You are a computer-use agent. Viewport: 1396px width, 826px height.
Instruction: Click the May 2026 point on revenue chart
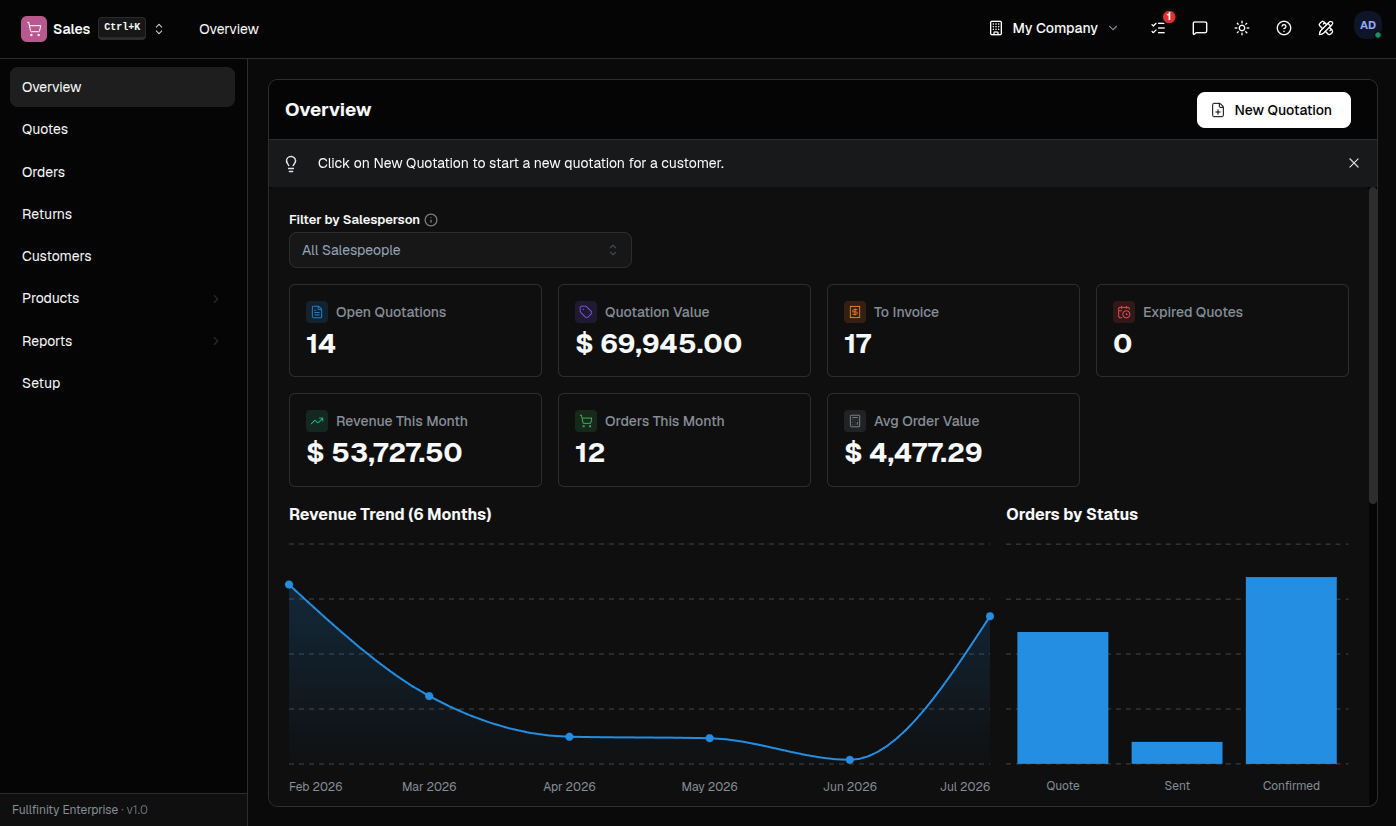click(710, 738)
